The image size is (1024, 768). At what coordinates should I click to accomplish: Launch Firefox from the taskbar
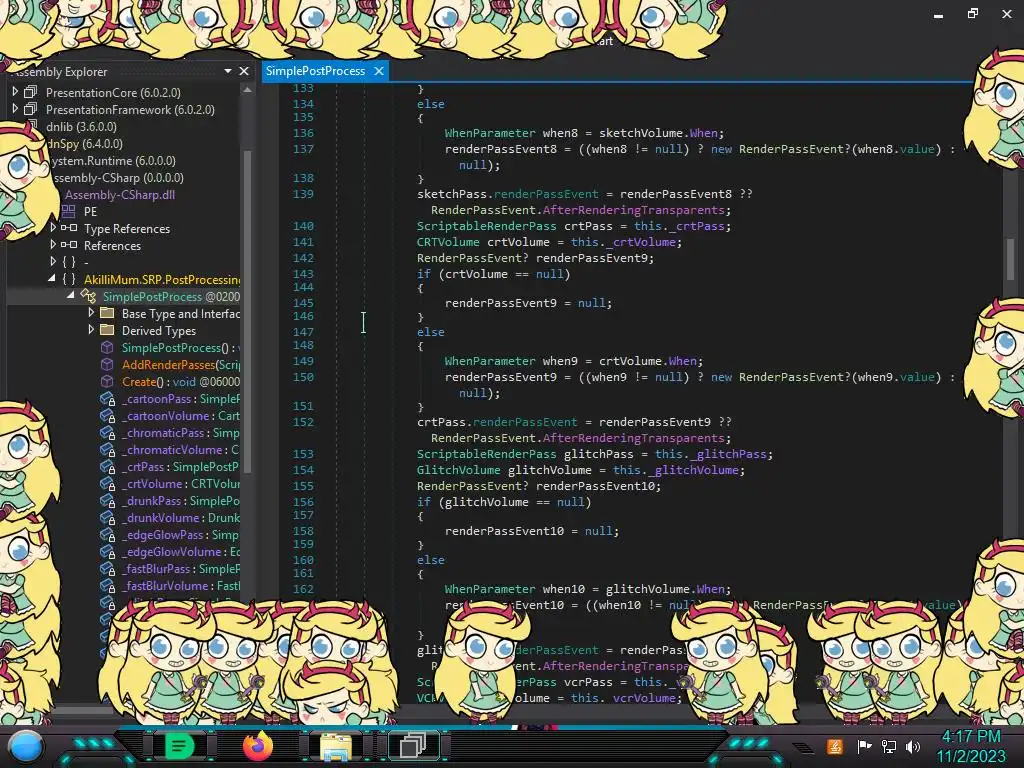pyautogui.click(x=258, y=746)
